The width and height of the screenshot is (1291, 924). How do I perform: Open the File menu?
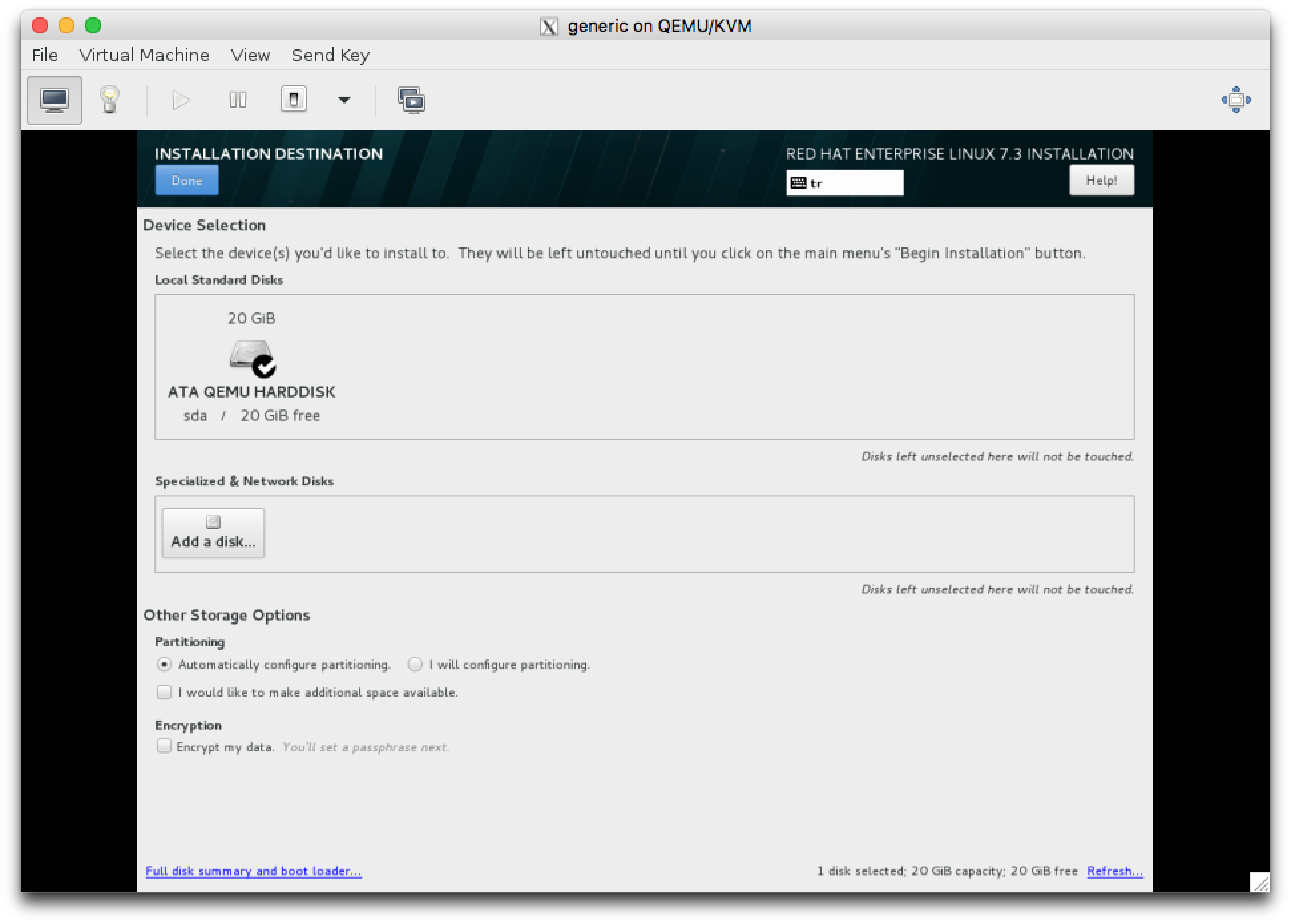[x=45, y=55]
